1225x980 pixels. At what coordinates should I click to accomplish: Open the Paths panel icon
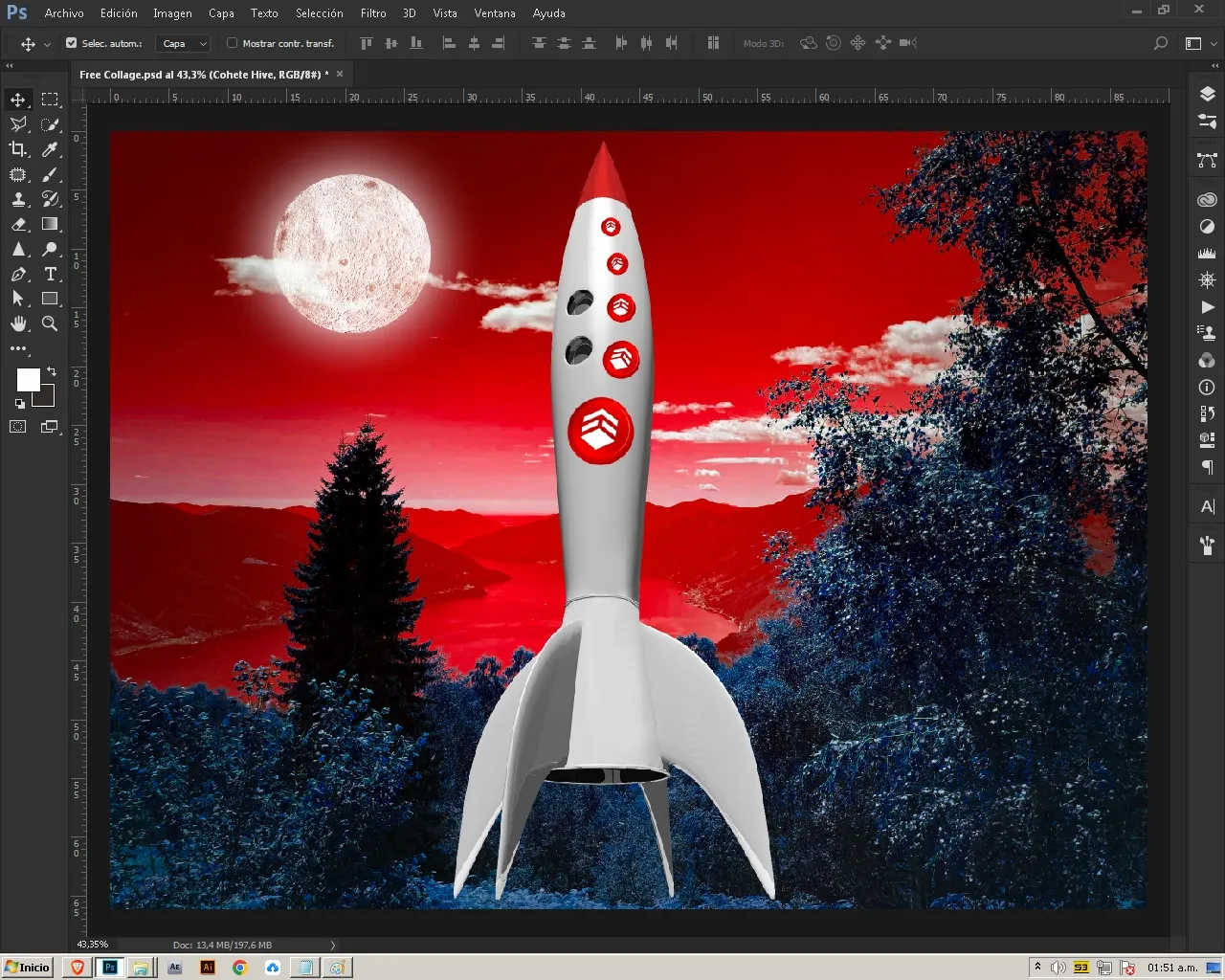pyautogui.click(x=1207, y=161)
